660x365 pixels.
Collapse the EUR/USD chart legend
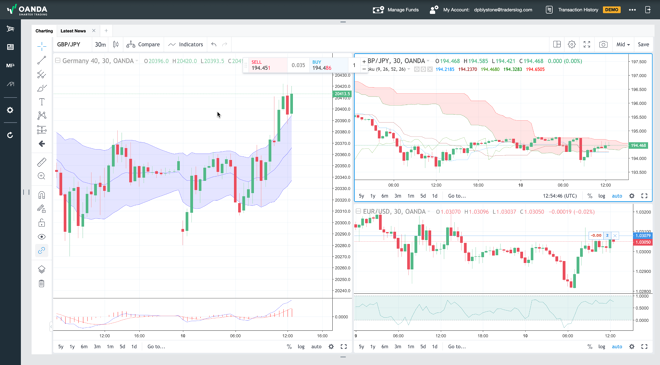coord(358,211)
